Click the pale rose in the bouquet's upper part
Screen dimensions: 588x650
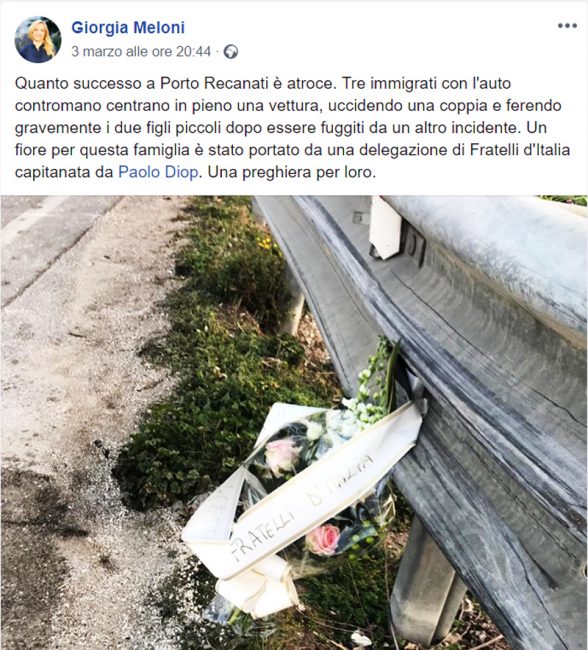click(x=283, y=456)
